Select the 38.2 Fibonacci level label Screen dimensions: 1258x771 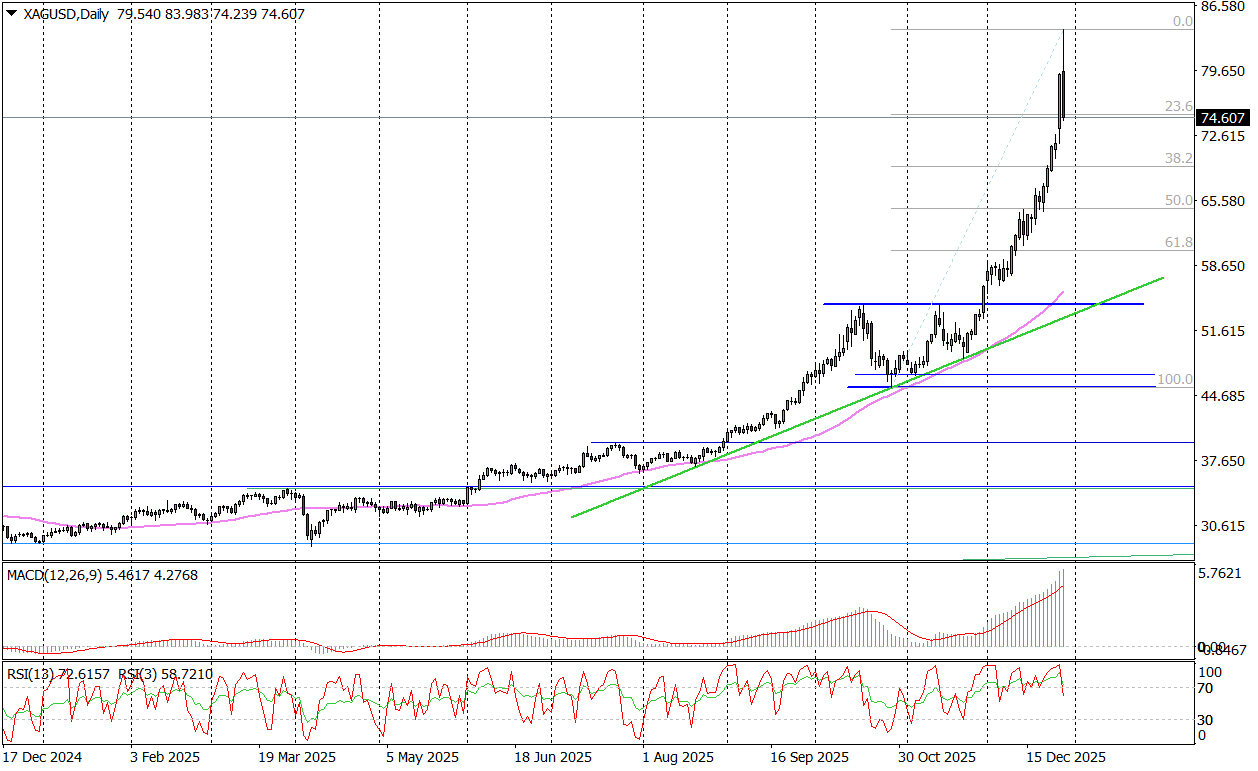point(1179,159)
